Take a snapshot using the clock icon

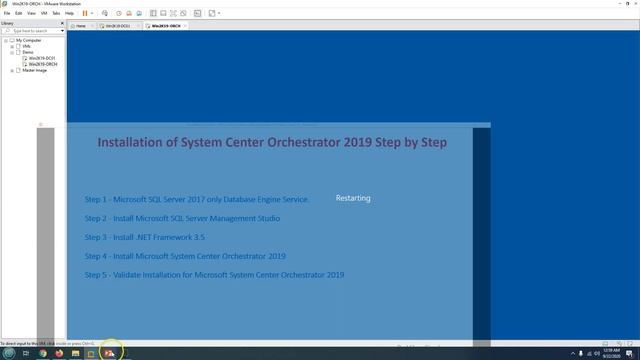[119, 13]
